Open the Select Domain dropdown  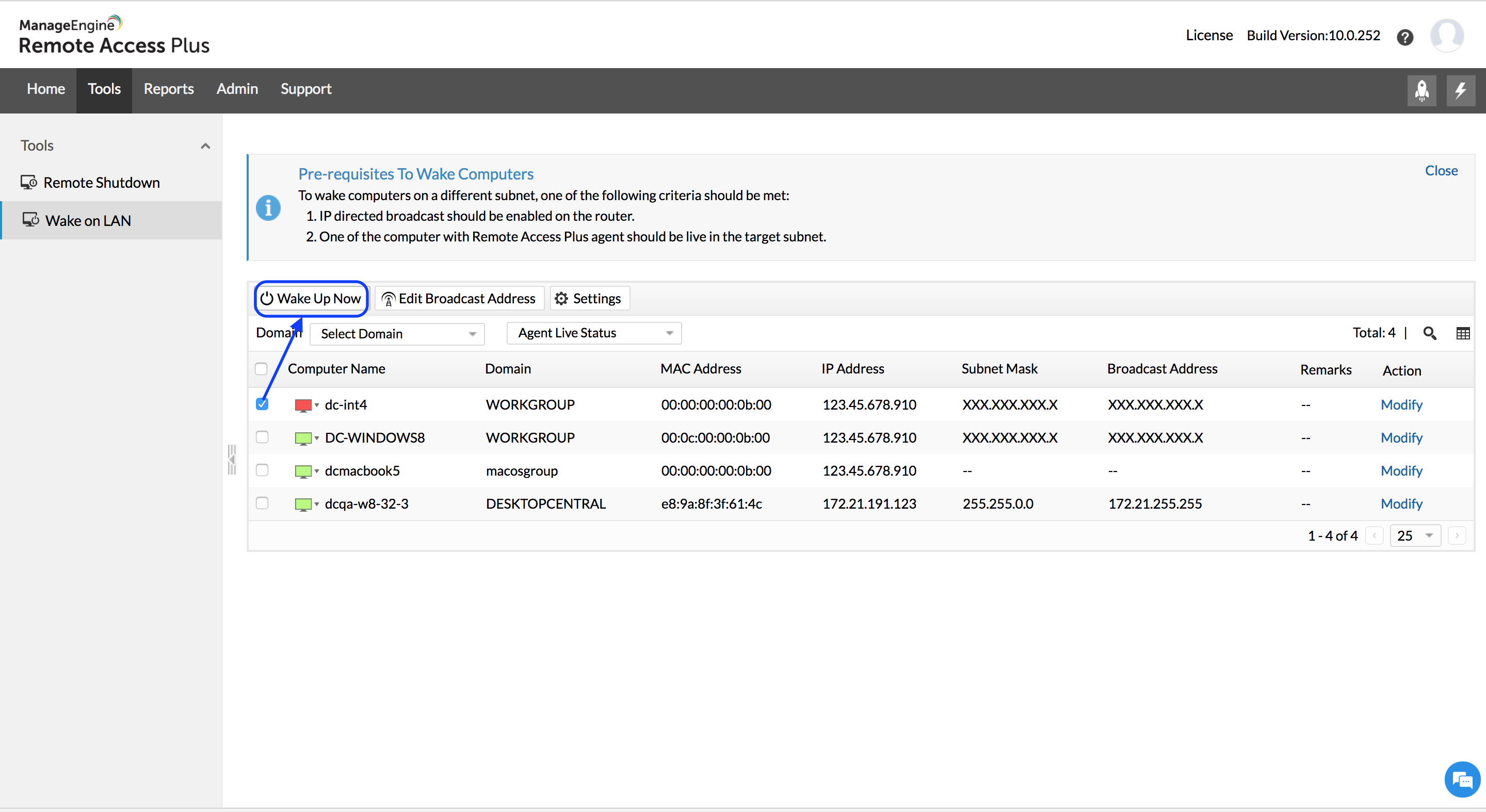point(397,334)
